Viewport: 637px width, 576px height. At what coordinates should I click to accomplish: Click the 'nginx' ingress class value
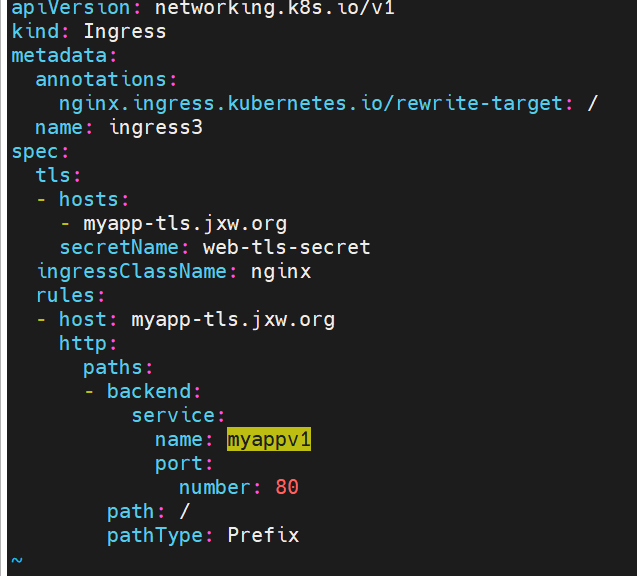[281, 272]
